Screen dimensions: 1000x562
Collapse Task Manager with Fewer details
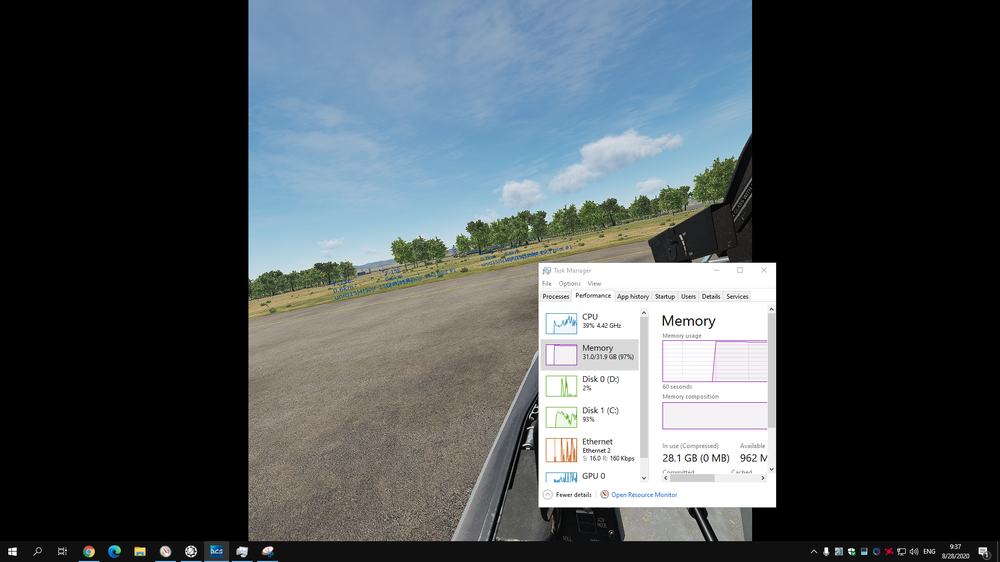tap(567, 495)
